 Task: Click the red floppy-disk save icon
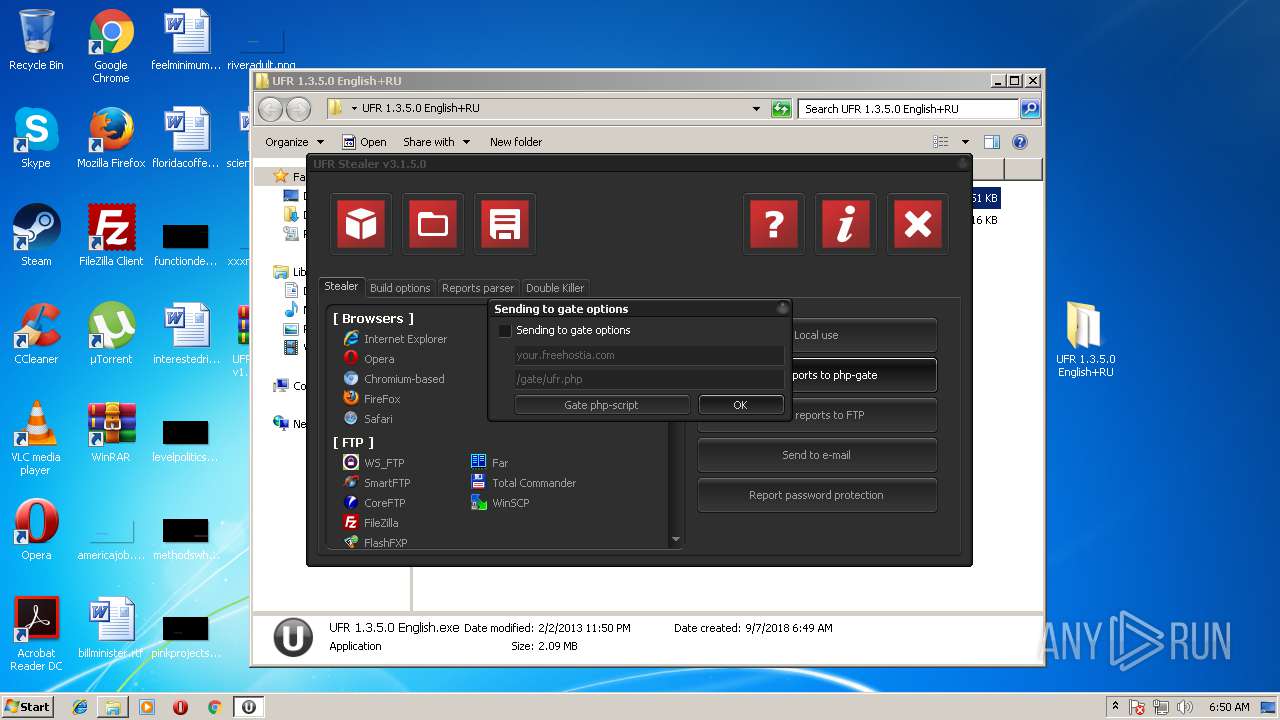[x=505, y=224]
